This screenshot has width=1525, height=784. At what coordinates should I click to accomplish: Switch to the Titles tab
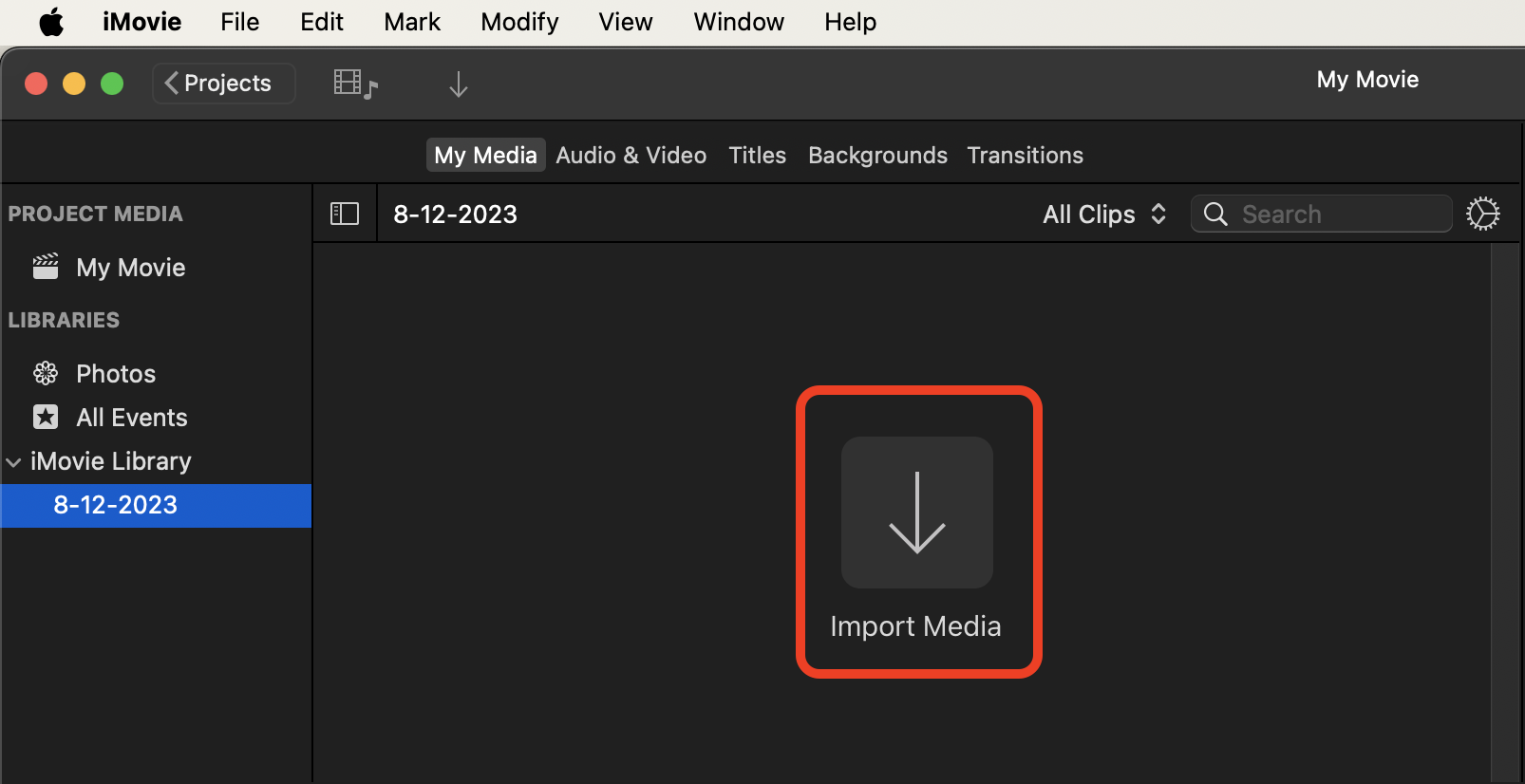pyautogui.click(x=758, y=155)
